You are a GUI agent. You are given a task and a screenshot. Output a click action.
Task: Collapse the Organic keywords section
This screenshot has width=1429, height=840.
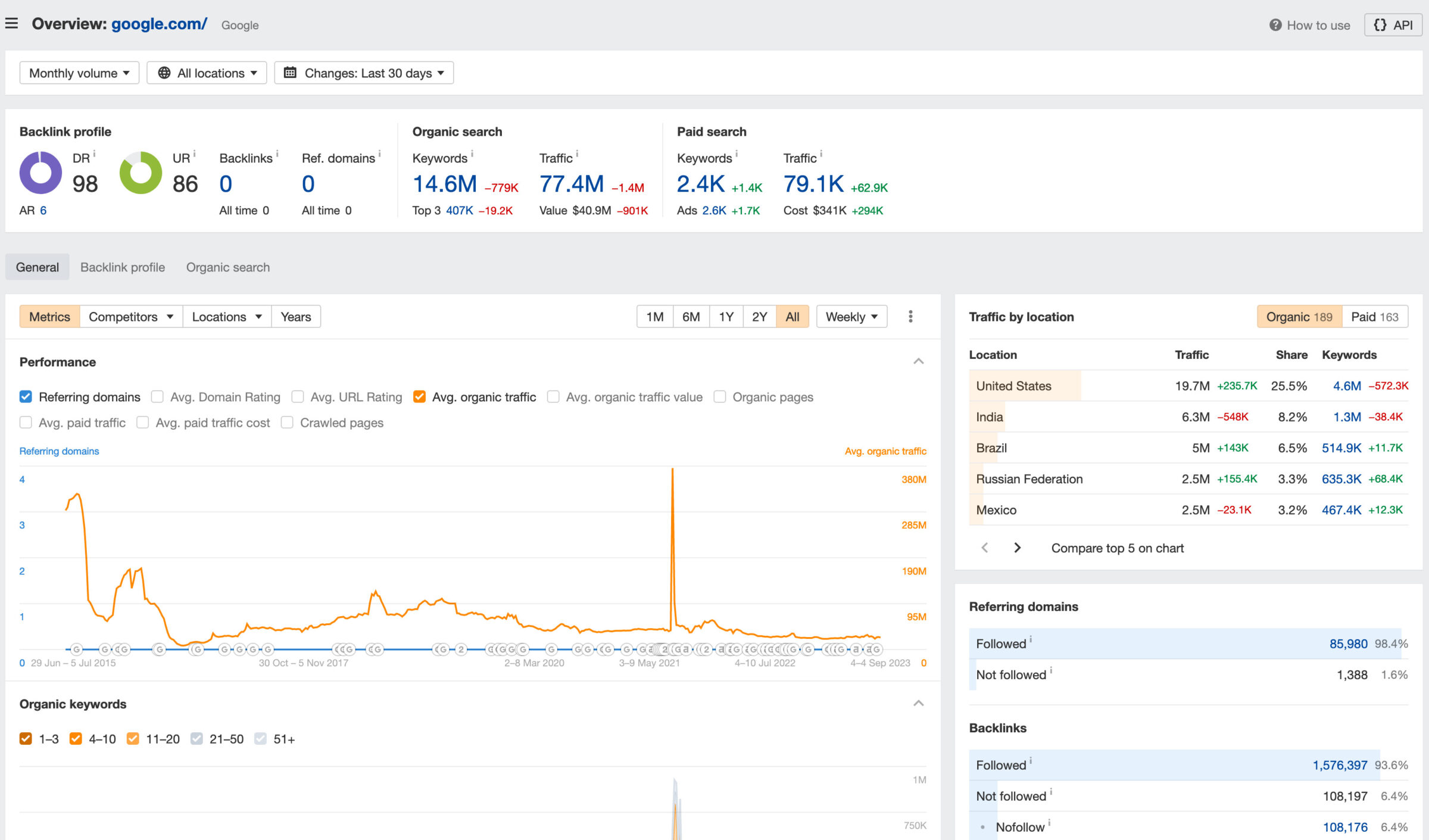coord(919,704)
